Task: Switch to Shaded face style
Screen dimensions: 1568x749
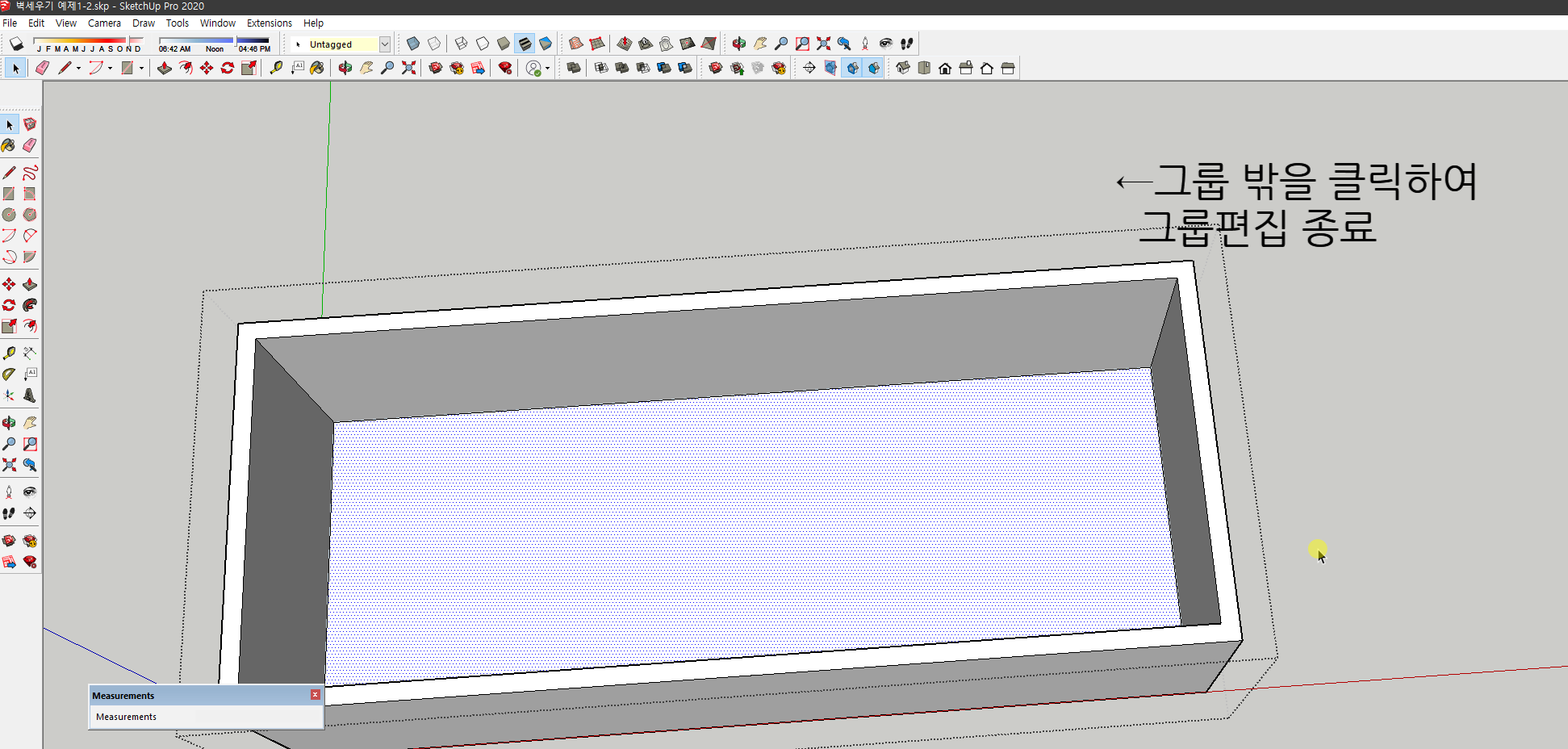Action: click(503, 44)
